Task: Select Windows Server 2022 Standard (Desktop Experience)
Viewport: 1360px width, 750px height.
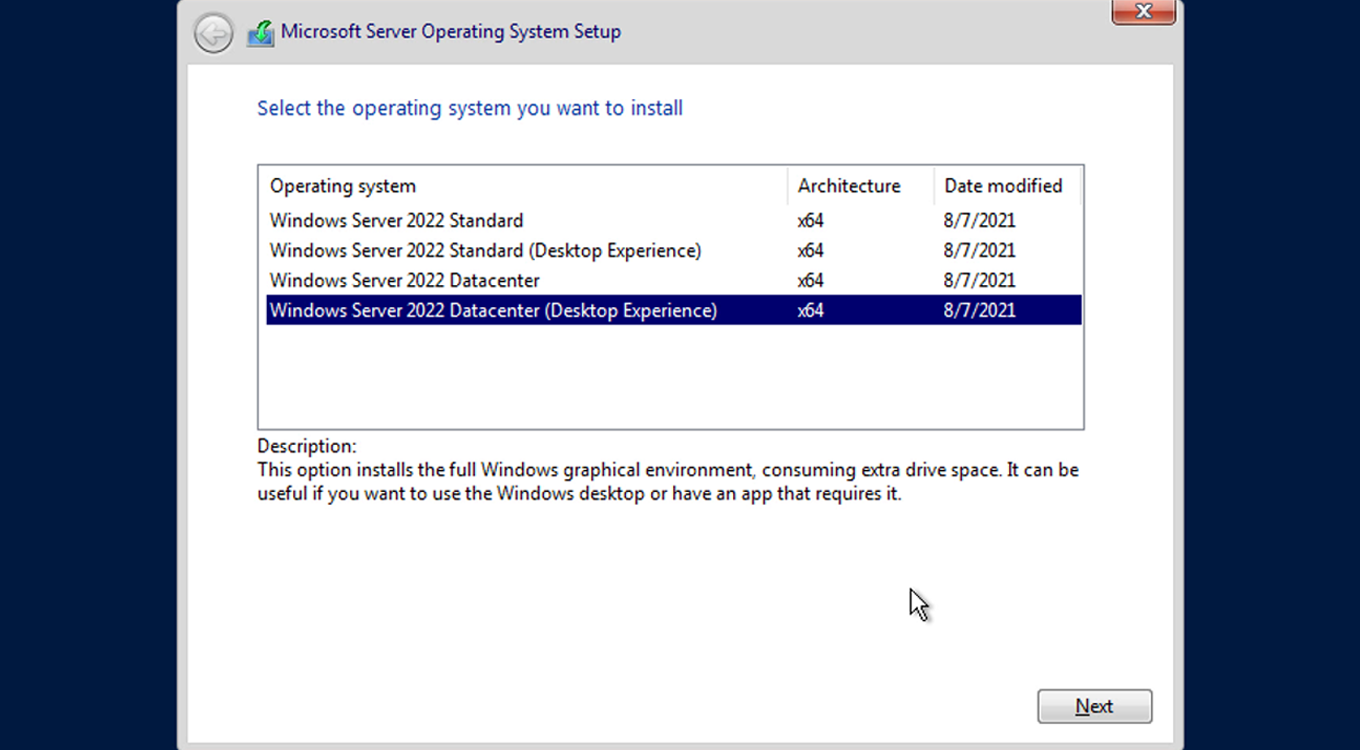Action: click(674, 250)
